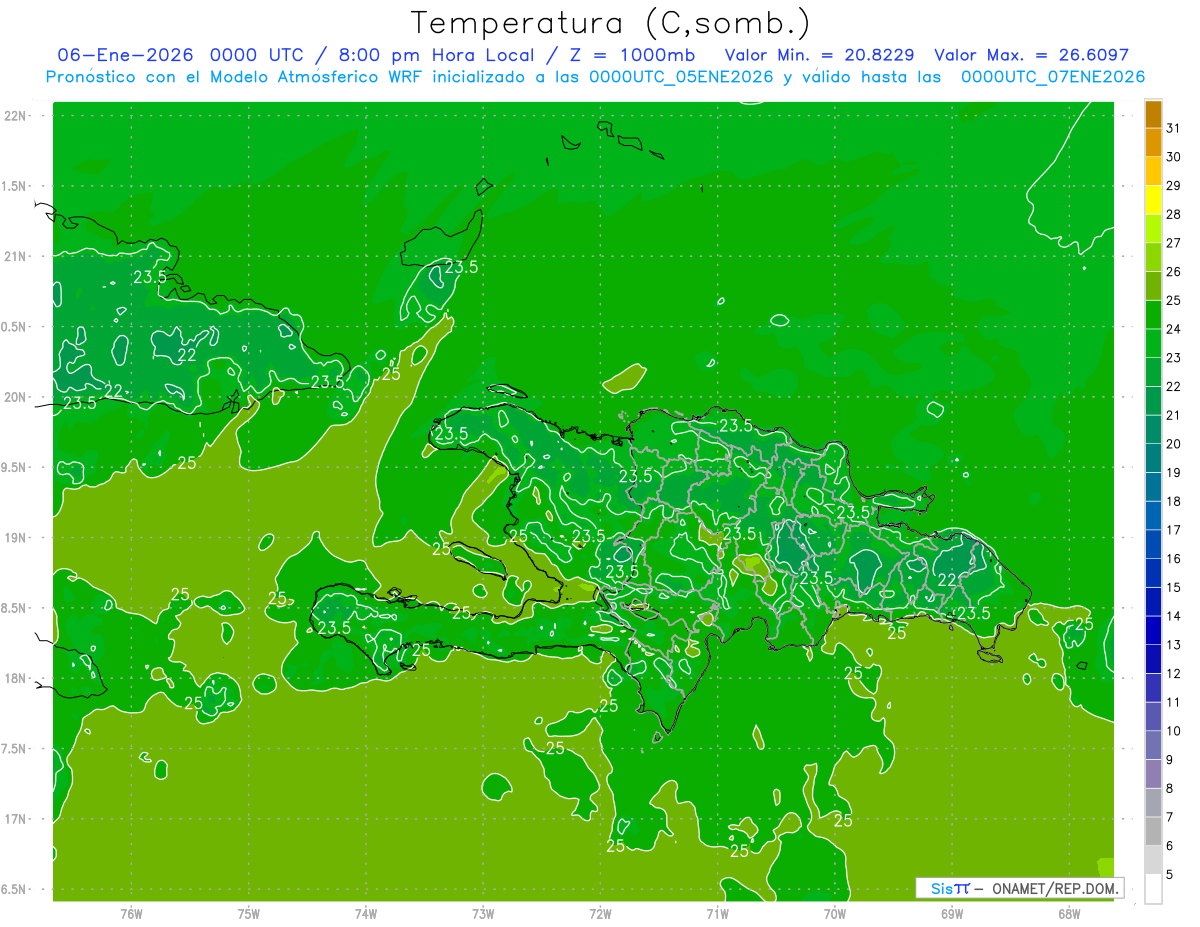Pick the blue segment between 15 and 16

(1153, 573)
